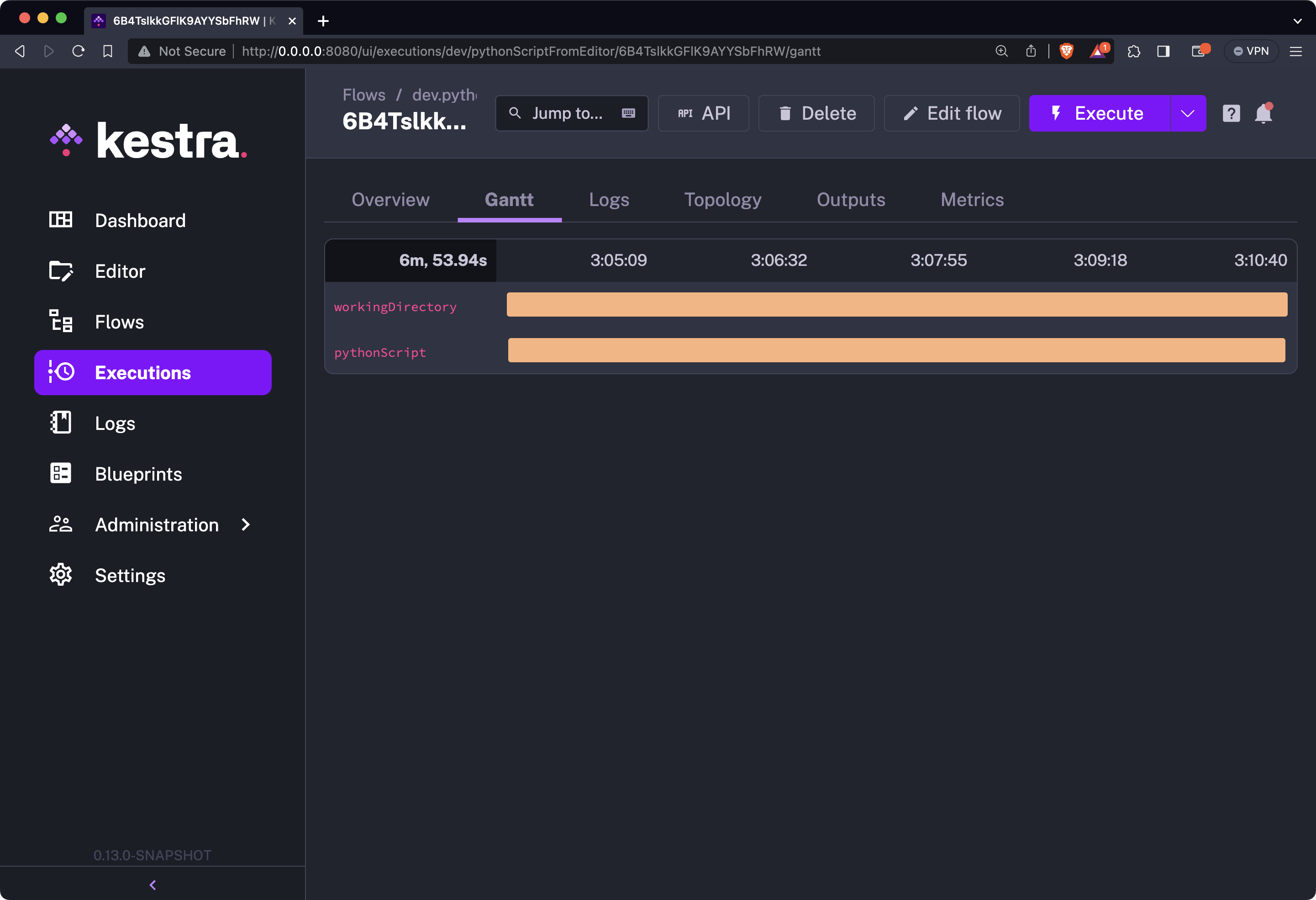Click the Blueprints icon in sidebar
The height and width of the screenshot is (900, 1316).
(61, 473)
